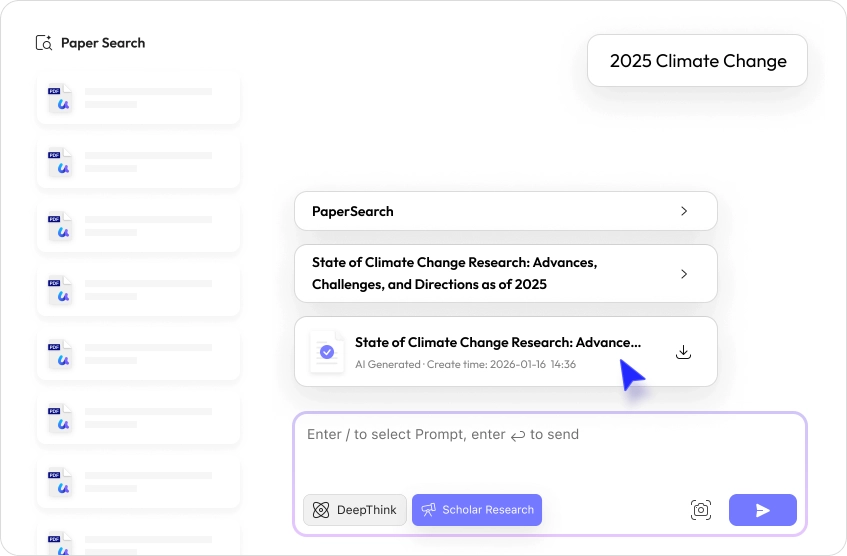Select the fourth PDF paper card

(x=138, y=291)
